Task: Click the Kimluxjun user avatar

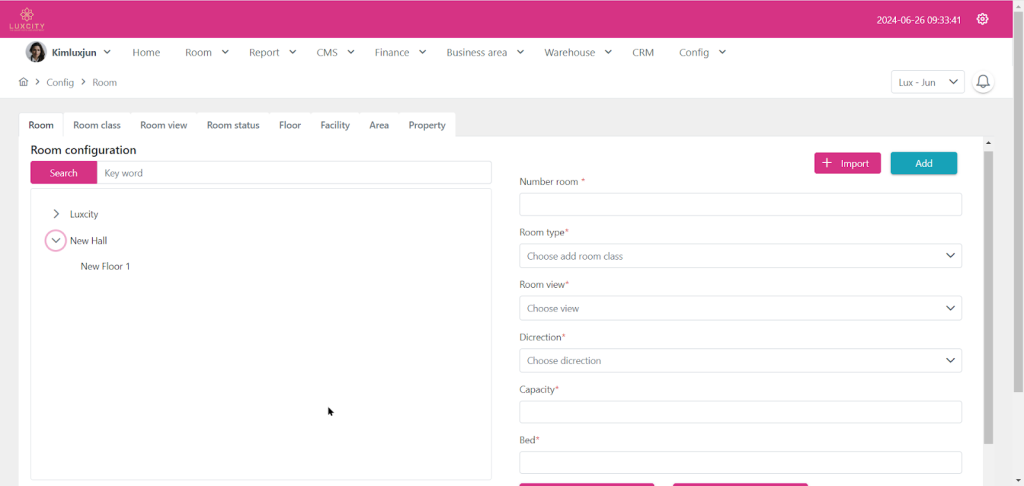Action: click(36, 52)
